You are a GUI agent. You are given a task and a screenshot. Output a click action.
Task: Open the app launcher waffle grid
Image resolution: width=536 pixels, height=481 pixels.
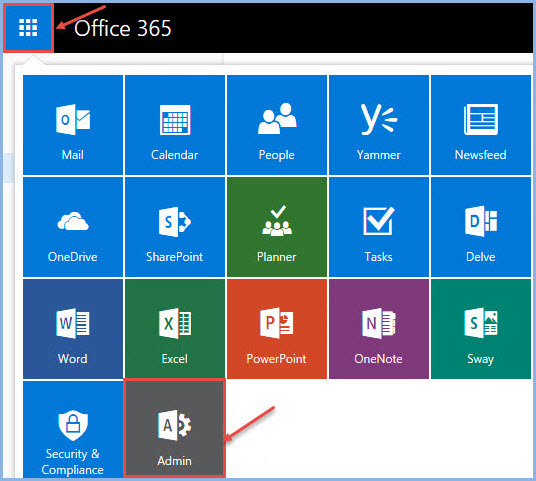click(x=28, y=28)
